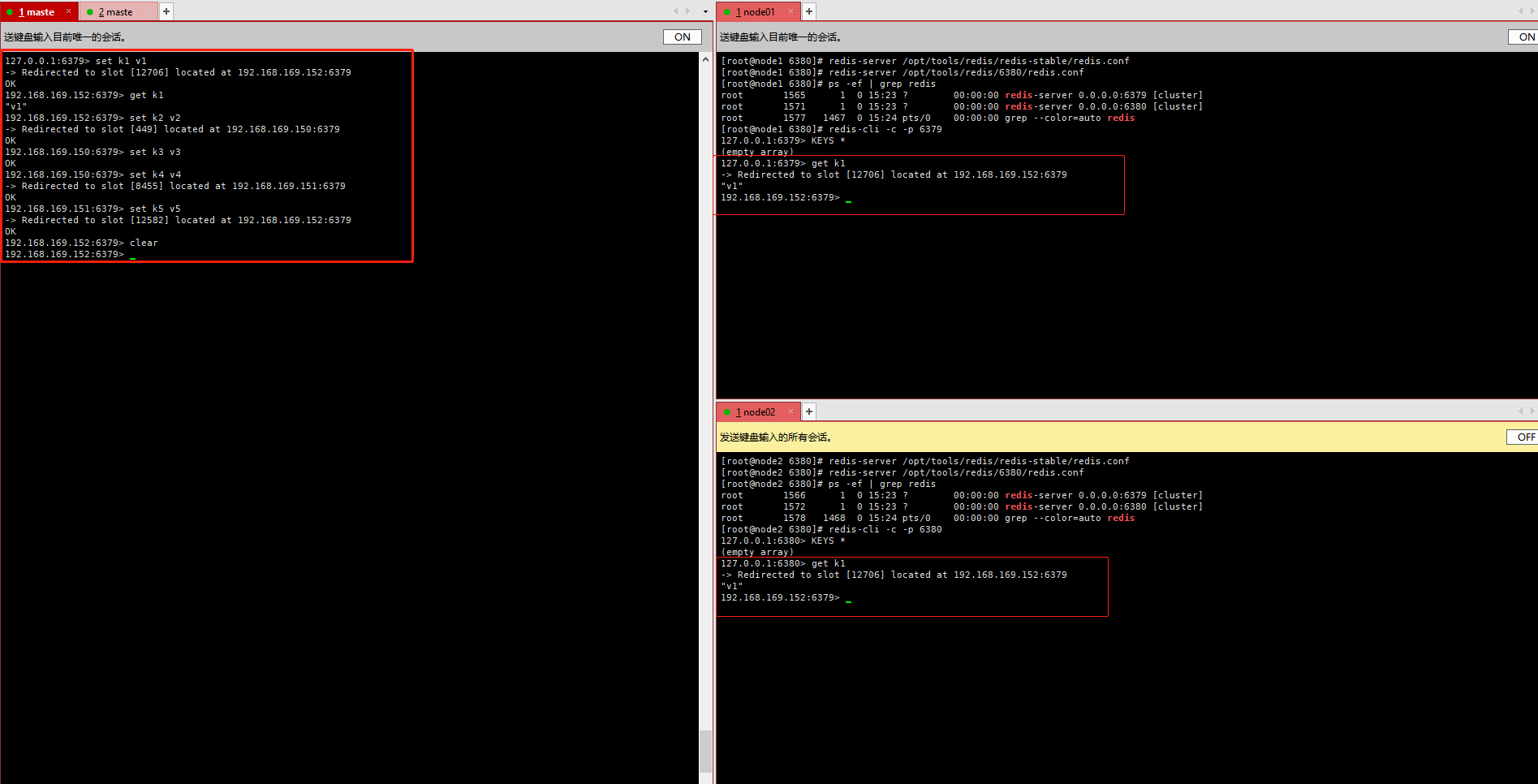Image resolution: width=1538 pixels, height=784 pixels.
Task: Open the tab list dropdown in master pane
Action: [x=705, y=11]
